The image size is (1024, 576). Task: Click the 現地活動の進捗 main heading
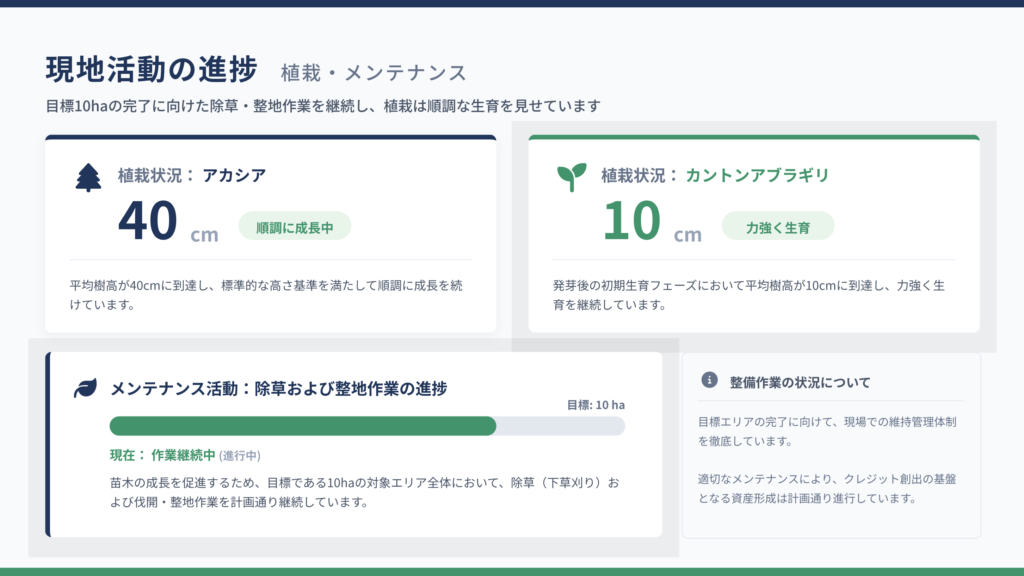pyautogui.click(x=152, y=69)
